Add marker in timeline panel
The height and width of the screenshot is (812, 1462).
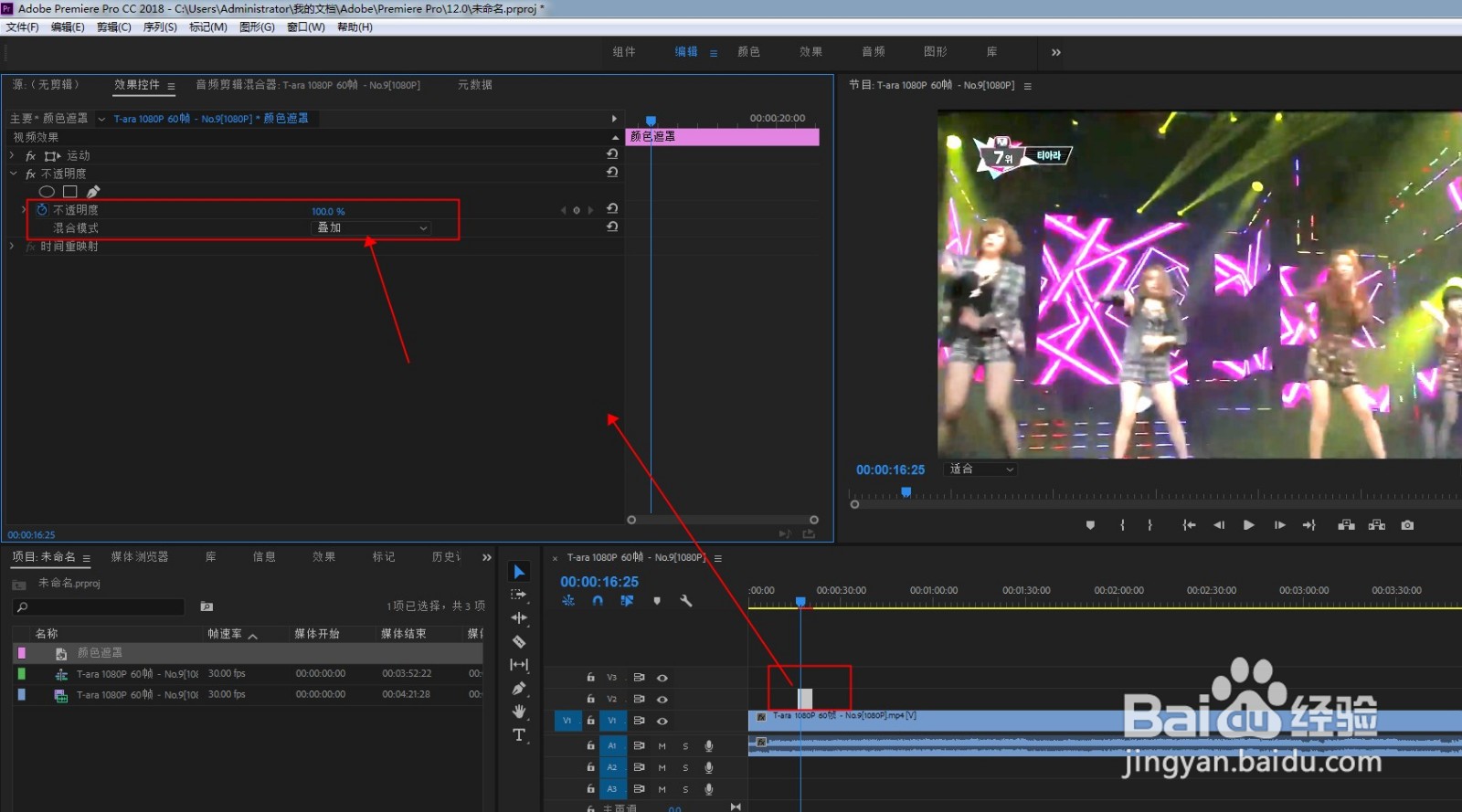coord(657,601)
